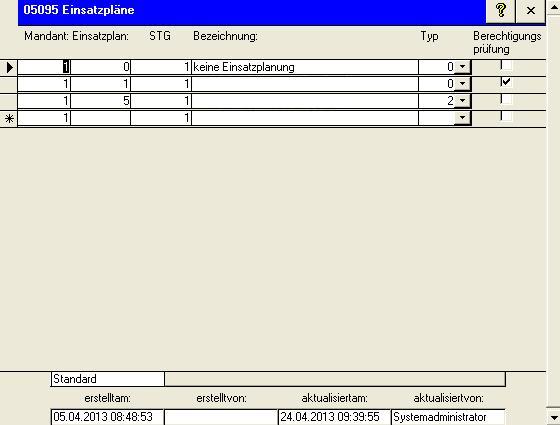Click the erstelltam date field 05.04.2013 08:48:53
This screenshot has width=560, height=425.
click(x=107, y=417)
